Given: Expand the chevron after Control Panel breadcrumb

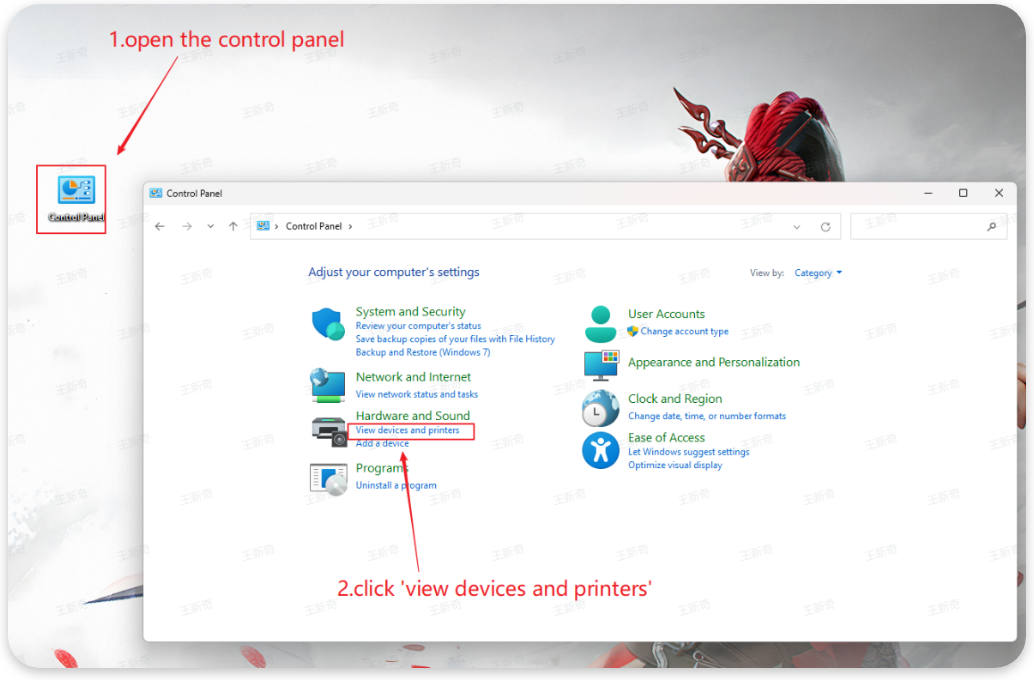Looking at the screenshot, I should click(x=350, y=226).
